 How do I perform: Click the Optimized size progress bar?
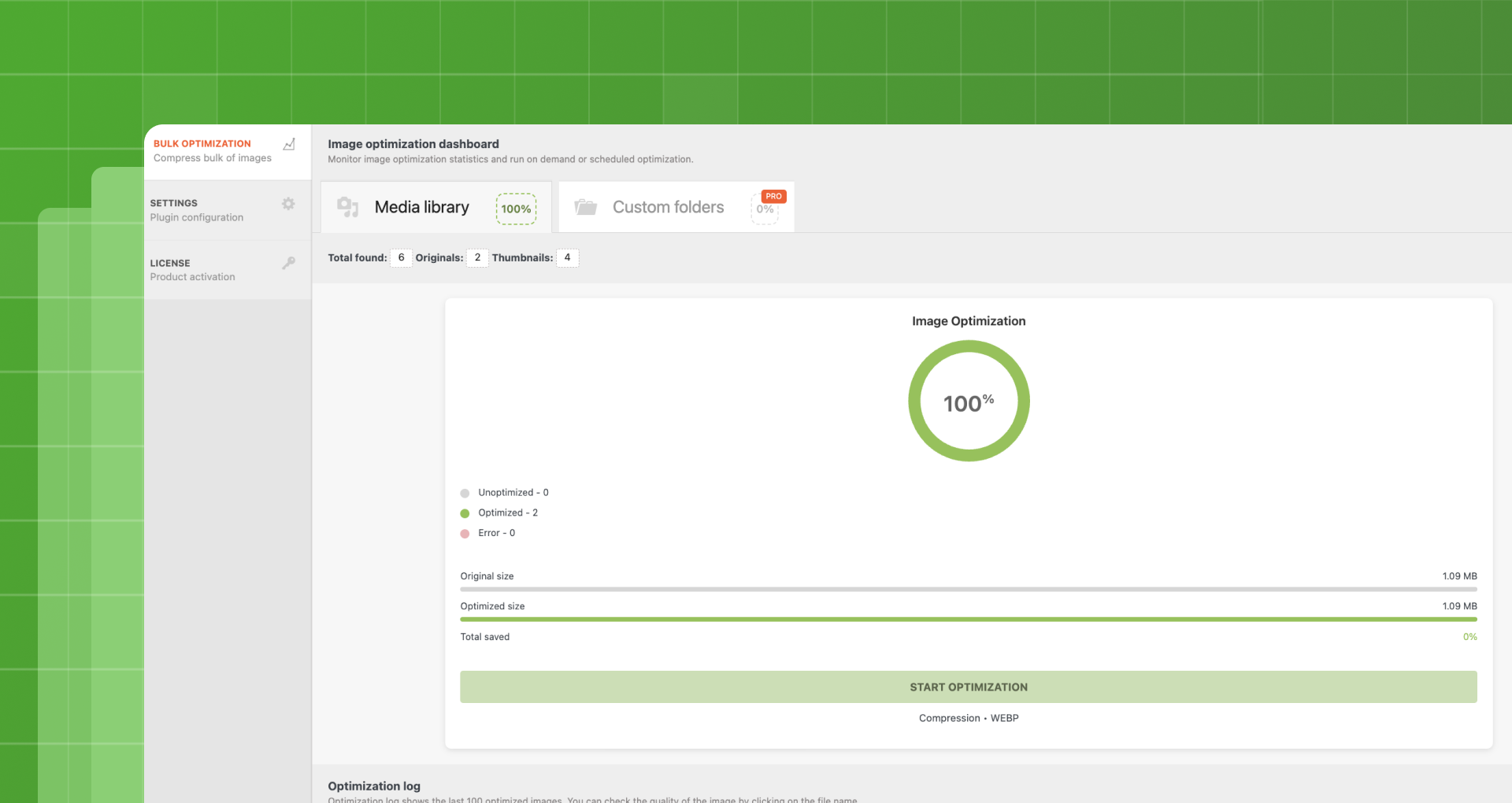[x=969, y=620]
